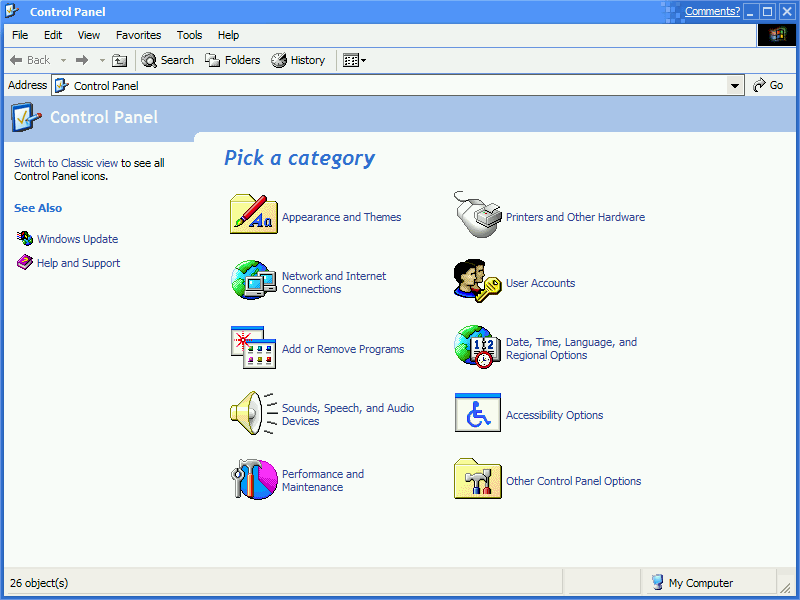
Task: Click inside the Address input field
Action: [398, 86]
